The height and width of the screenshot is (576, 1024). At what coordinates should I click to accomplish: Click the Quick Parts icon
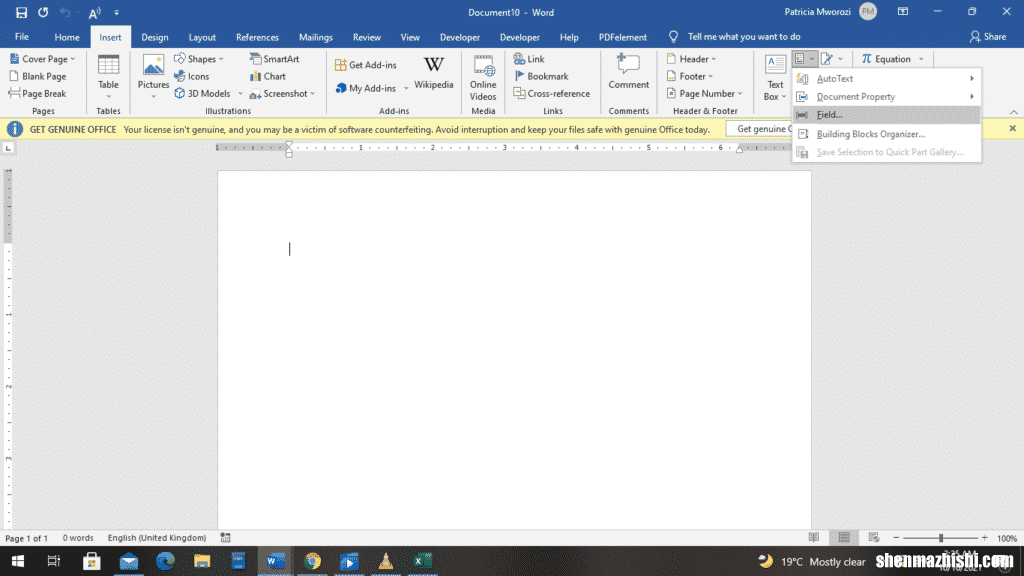pos(800,59)
